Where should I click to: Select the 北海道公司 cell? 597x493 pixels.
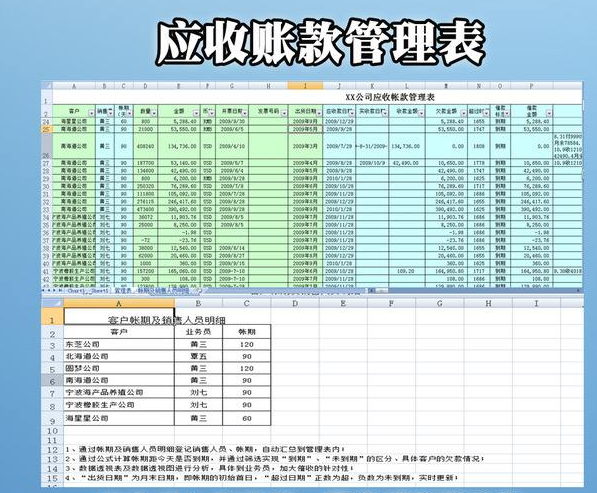coord(119,356)
